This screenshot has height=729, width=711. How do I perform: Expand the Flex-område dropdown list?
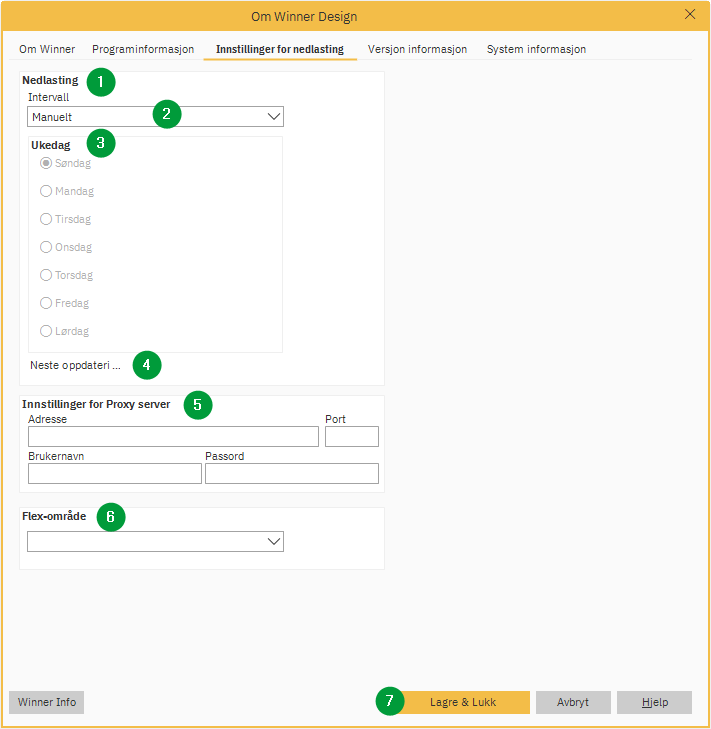pos(155,541)
